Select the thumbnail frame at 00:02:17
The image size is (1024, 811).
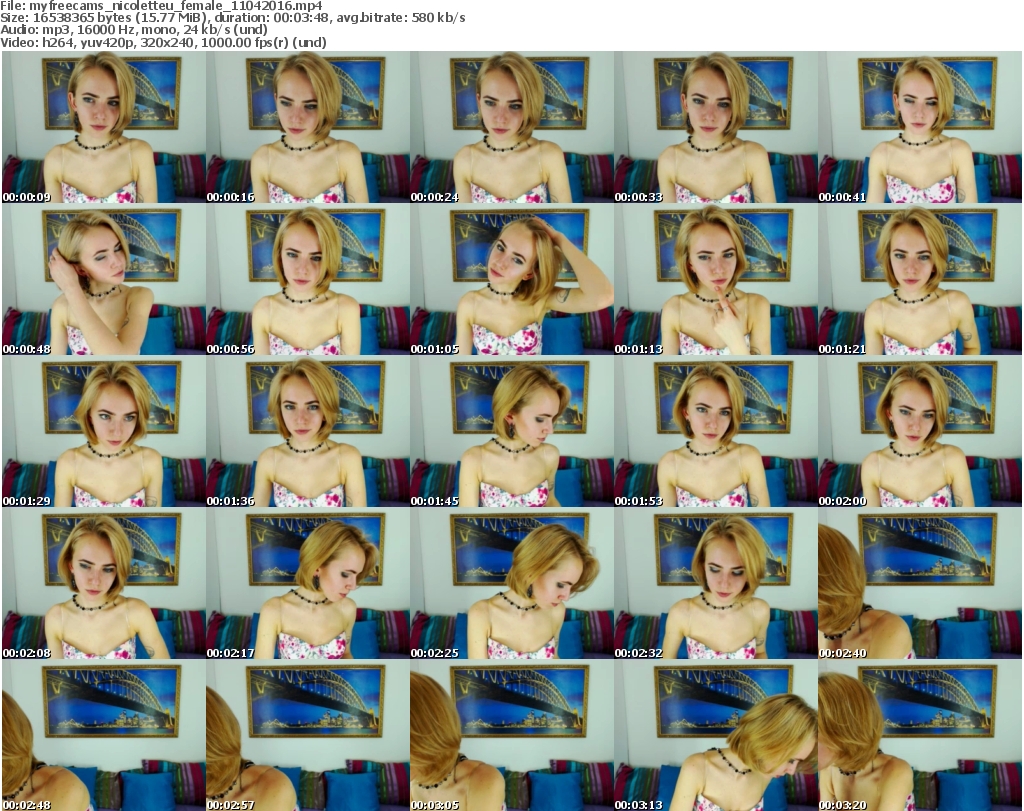(308, 583)
